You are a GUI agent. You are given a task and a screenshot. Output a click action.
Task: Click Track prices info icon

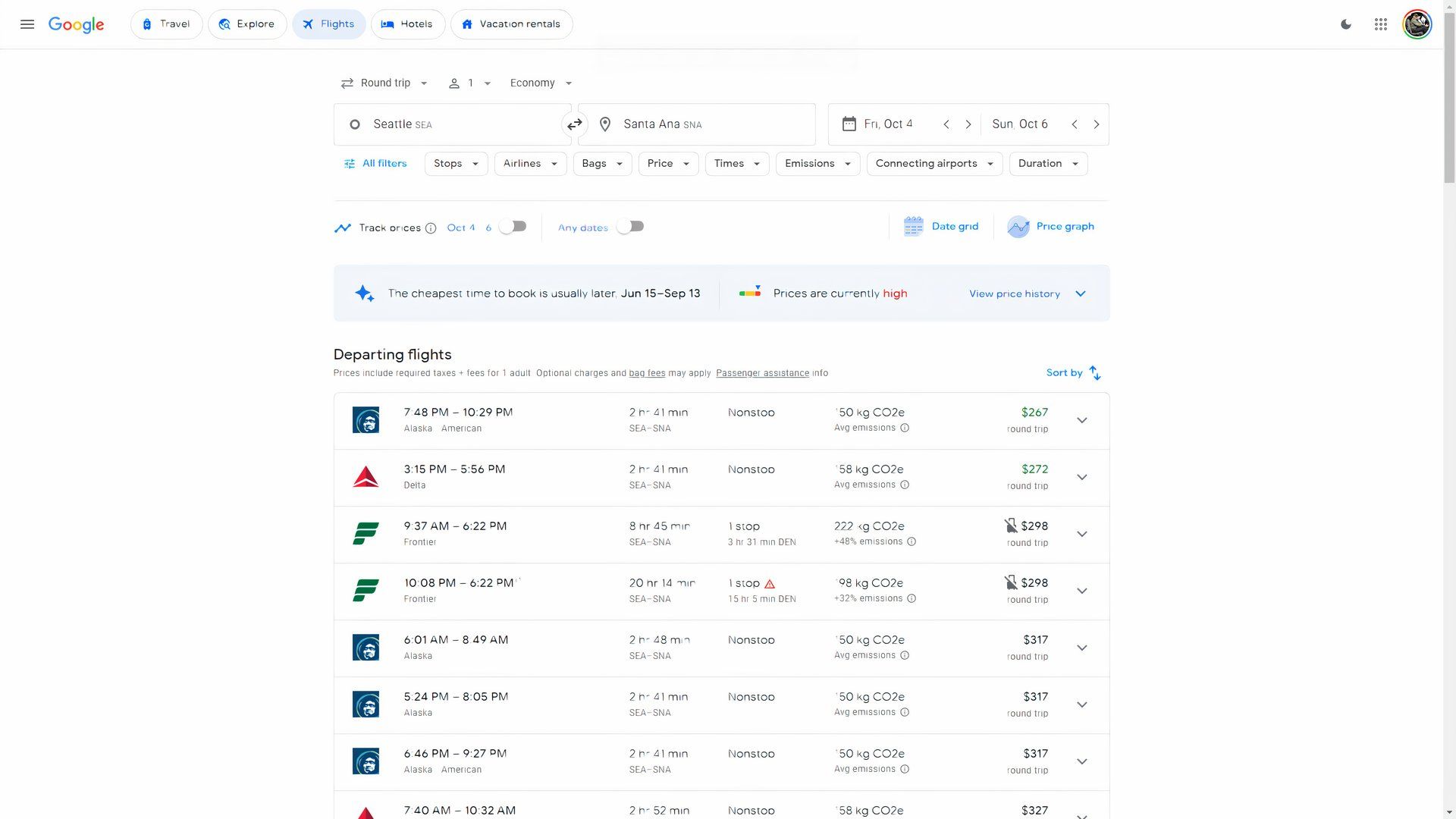(431, 228)
